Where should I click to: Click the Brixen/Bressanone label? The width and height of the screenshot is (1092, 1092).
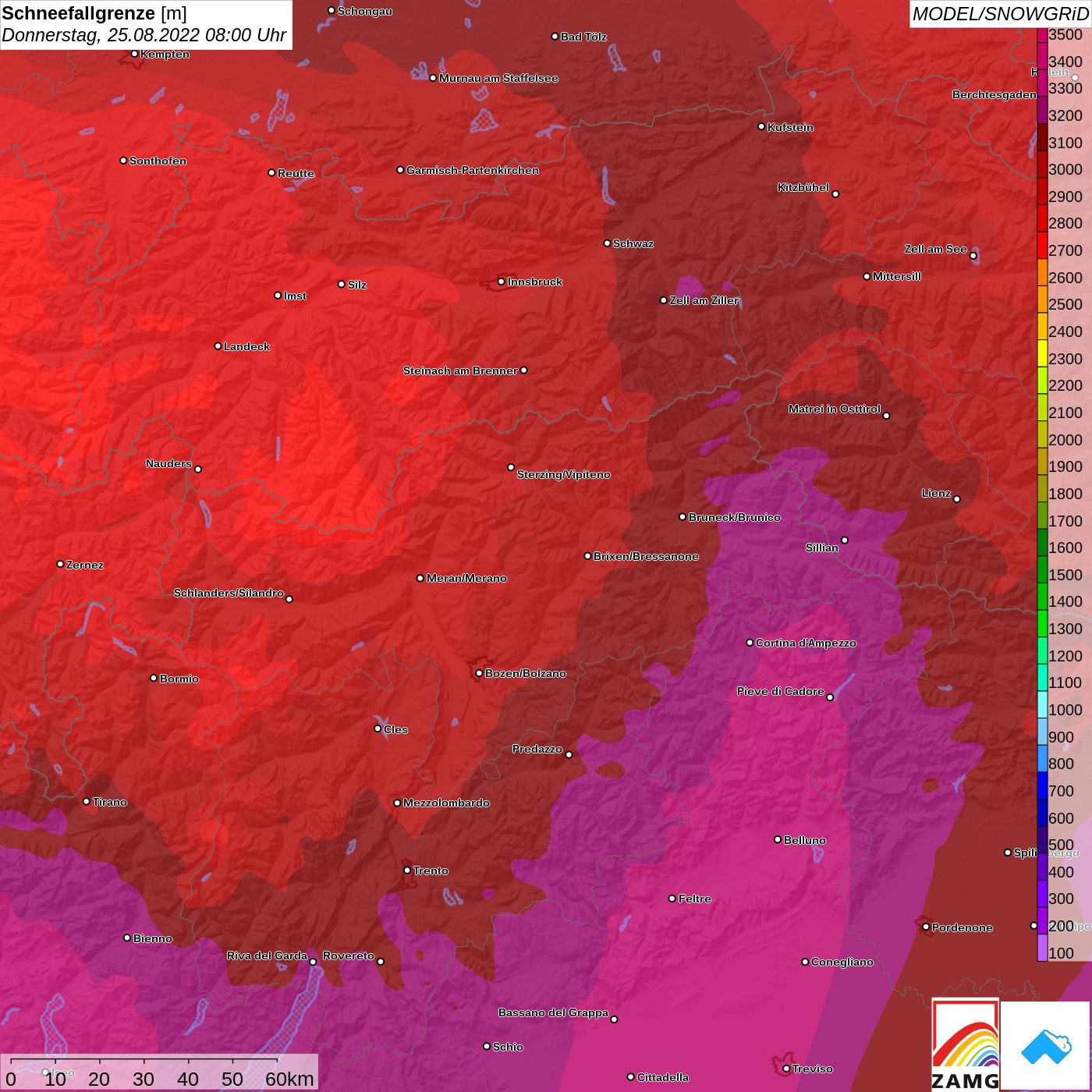646,556
